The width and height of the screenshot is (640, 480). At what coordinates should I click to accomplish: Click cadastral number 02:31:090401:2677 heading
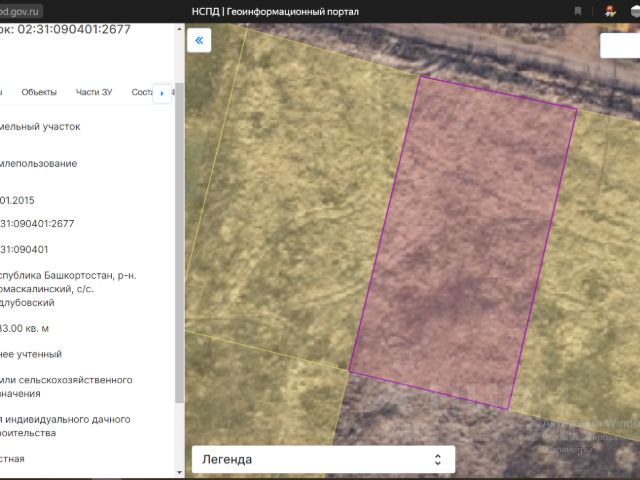tap(74, 29)
